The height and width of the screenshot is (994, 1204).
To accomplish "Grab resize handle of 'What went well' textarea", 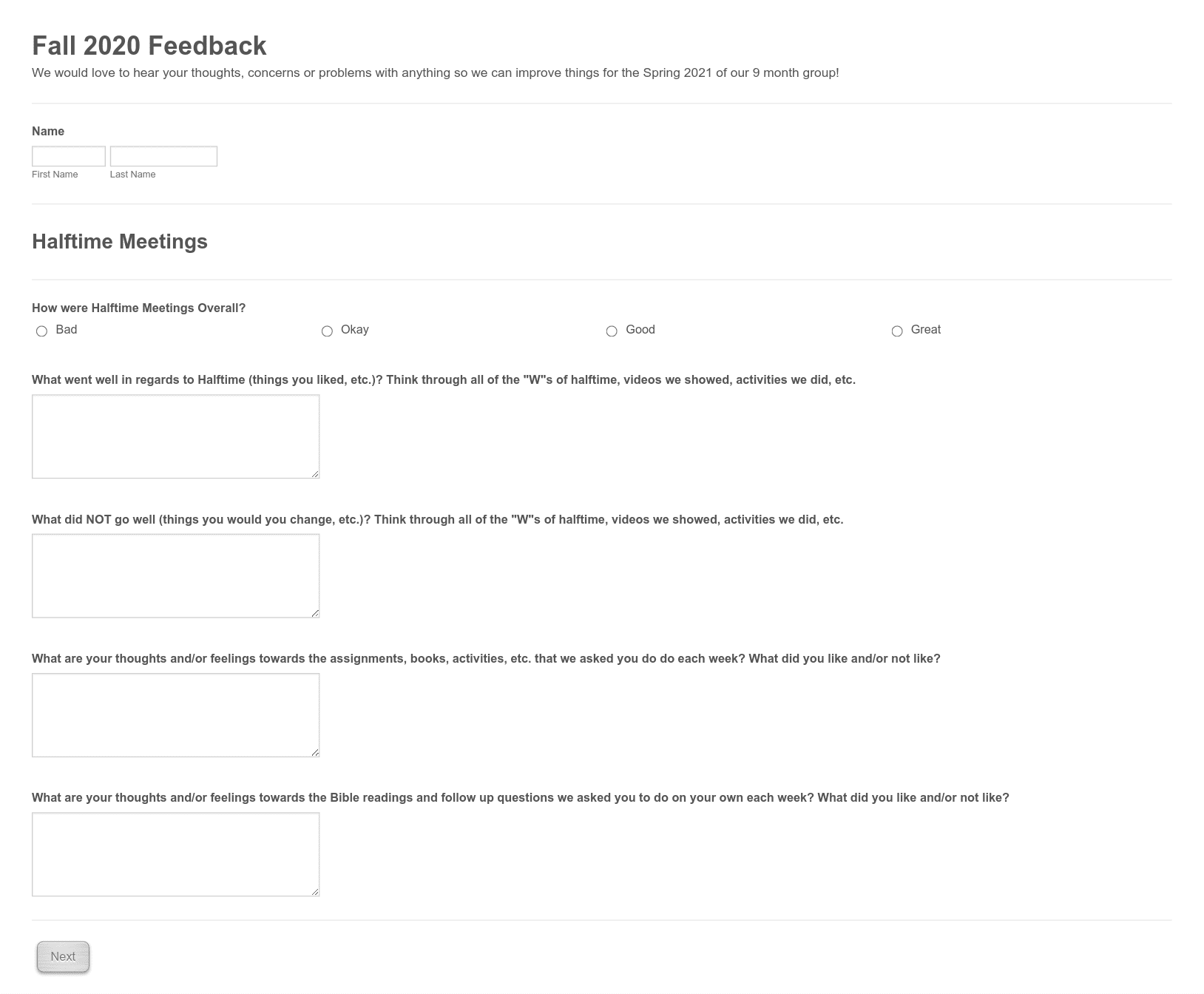I will (x=315, y=474).
